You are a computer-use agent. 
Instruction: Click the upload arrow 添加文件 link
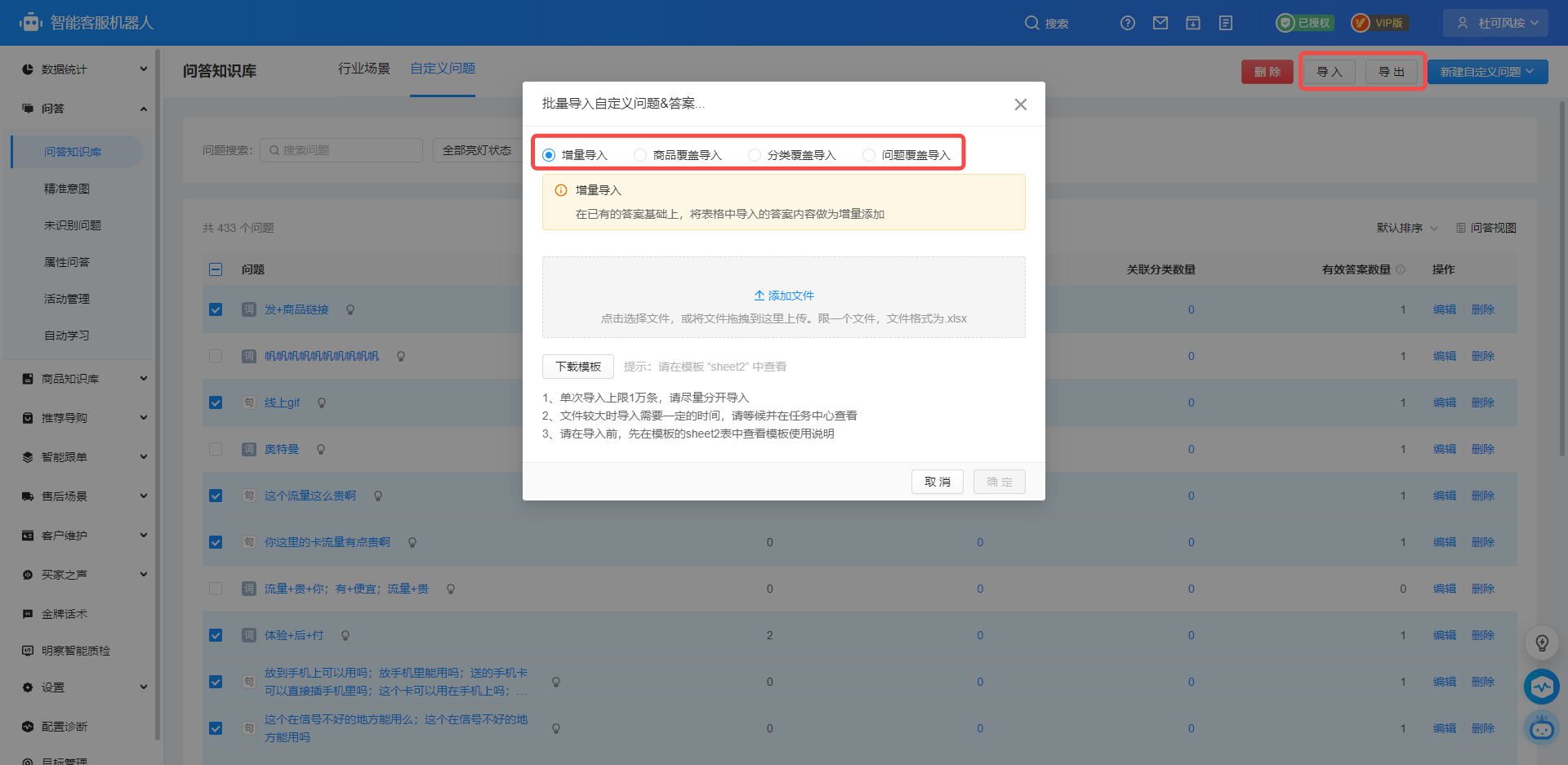pyautogui.click(x=784, y=296)
